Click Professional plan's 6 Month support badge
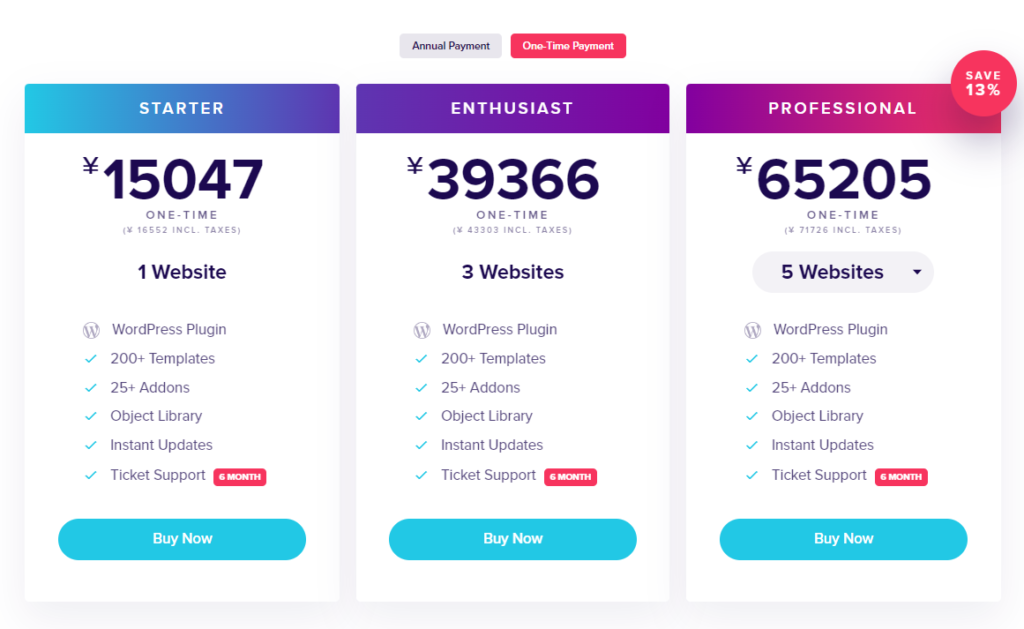The width and height of the screenshot is (1024, 629). (x=901, y=477)
